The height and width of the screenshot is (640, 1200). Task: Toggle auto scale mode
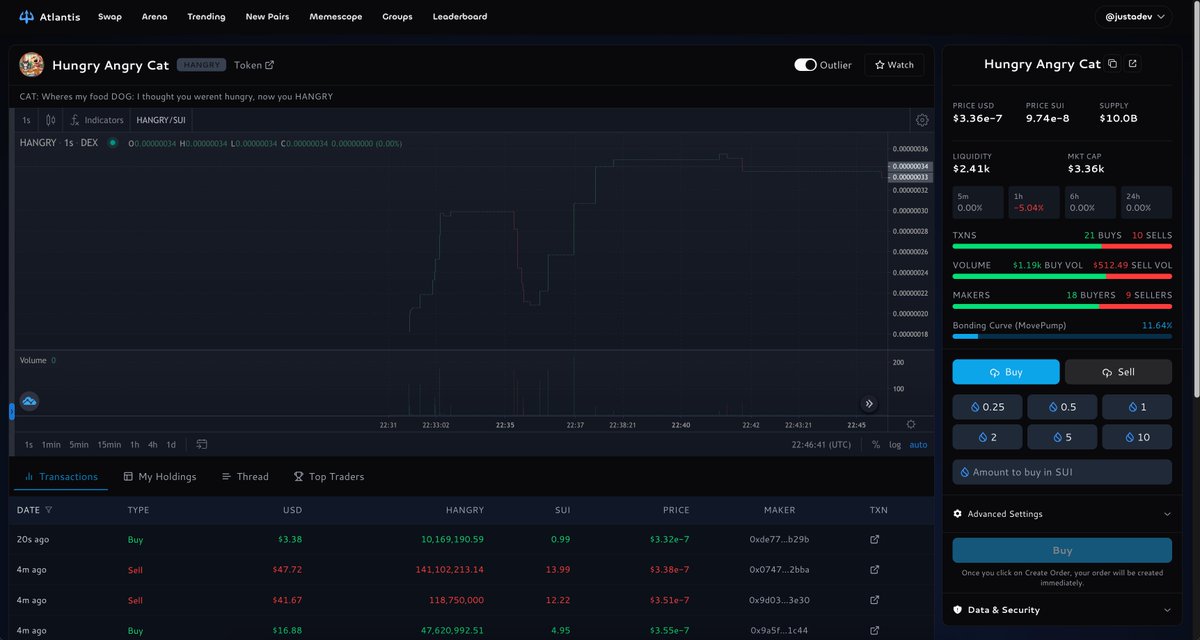[918, 445]
